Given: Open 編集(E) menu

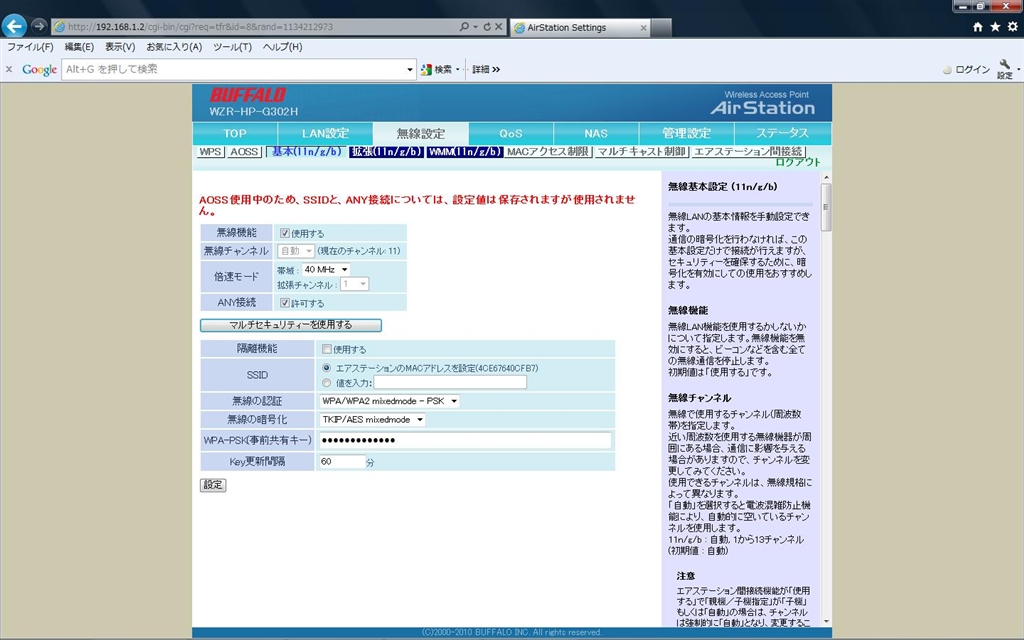Looking at the screenshot, I should [79, 47].
